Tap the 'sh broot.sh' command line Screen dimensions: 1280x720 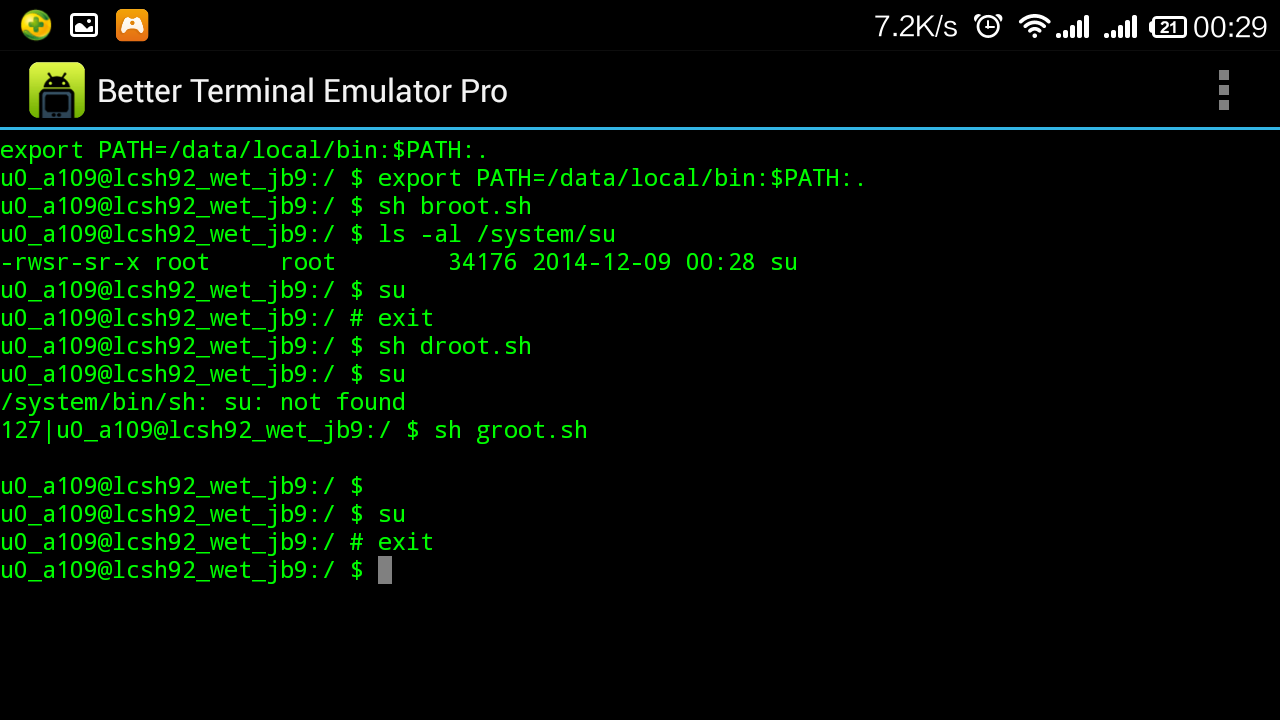[x=266, y=206]
